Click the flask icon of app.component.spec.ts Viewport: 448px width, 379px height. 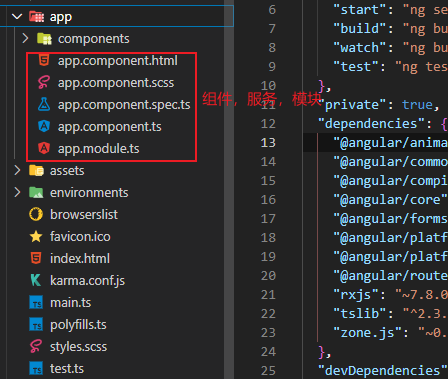pyautogui.click(x=44, y=104)
